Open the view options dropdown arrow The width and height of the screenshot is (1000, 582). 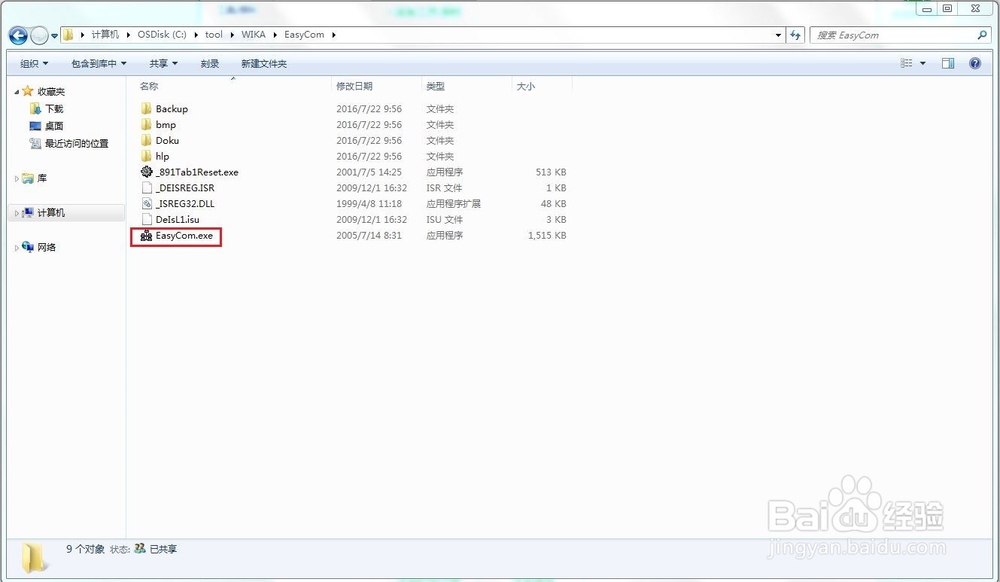[923, 63]
